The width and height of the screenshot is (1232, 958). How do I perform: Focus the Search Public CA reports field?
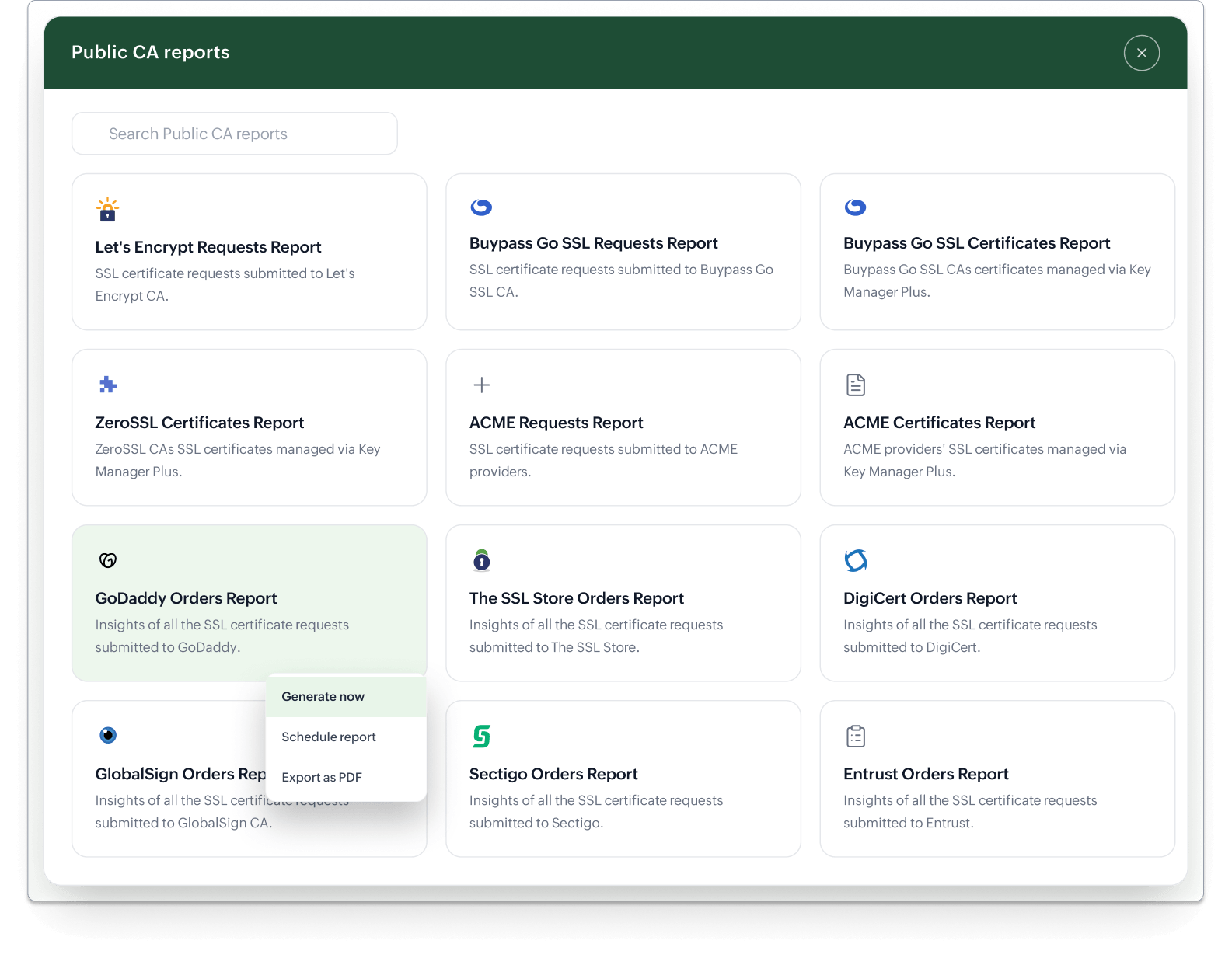coord(235,134)
